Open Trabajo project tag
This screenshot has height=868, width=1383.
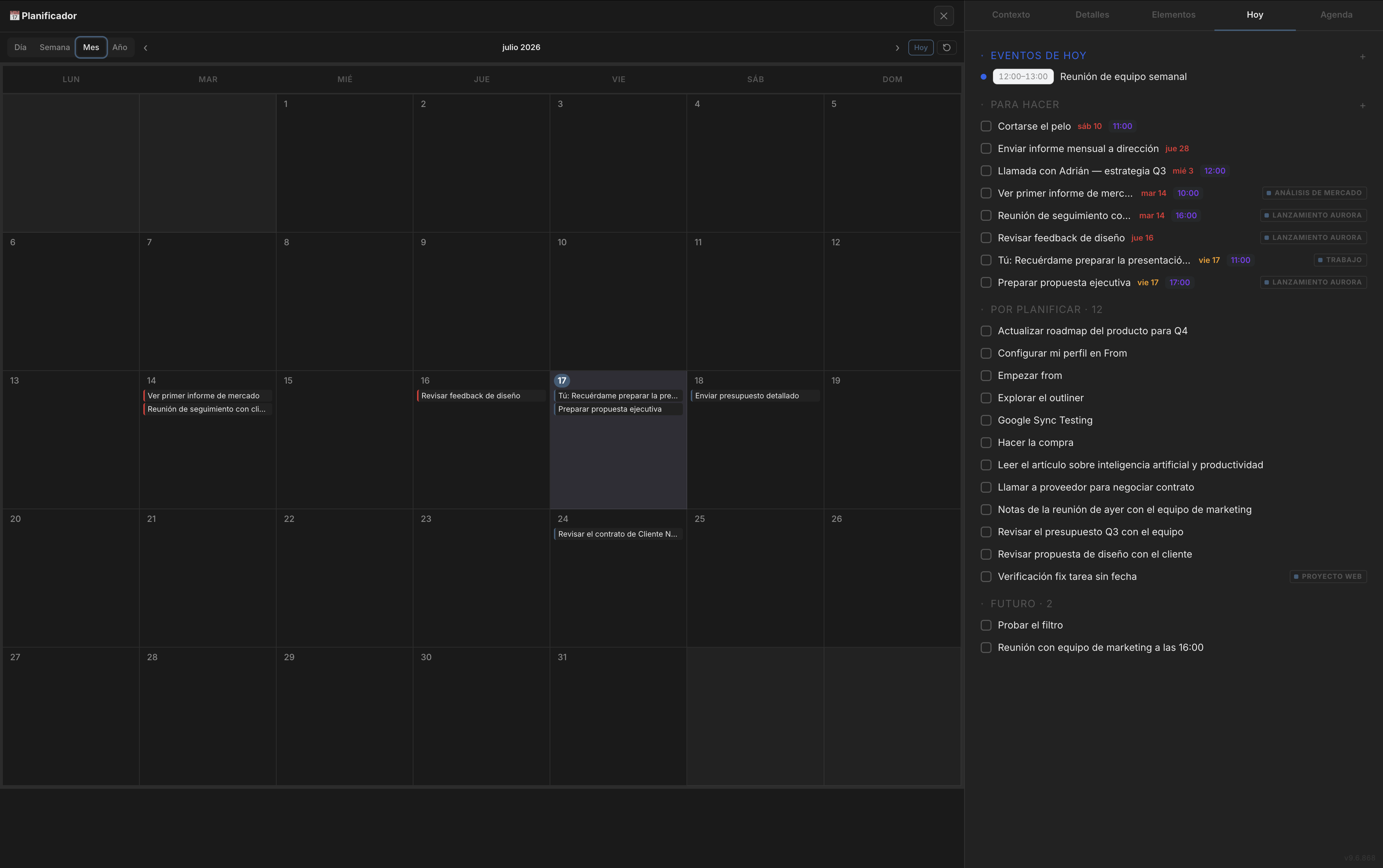click(1340, 260)
